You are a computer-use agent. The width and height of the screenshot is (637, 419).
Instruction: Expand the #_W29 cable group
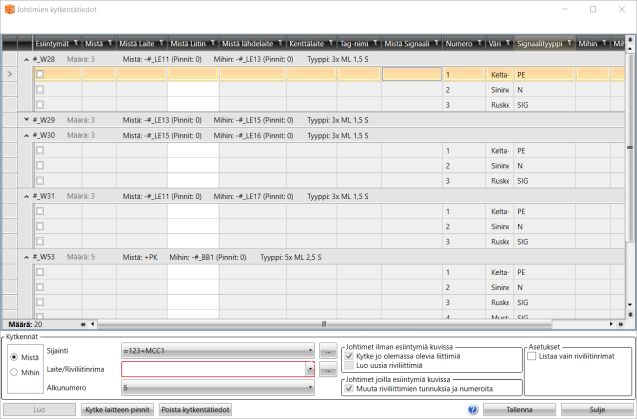click(25, 120)
